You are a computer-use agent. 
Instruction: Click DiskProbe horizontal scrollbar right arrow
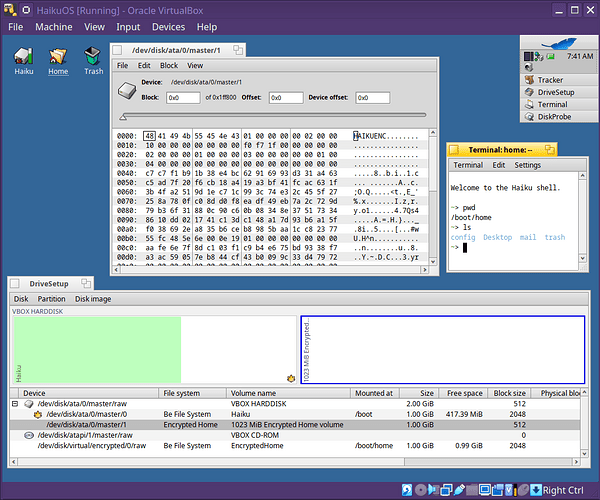click(x=425, y=270)
